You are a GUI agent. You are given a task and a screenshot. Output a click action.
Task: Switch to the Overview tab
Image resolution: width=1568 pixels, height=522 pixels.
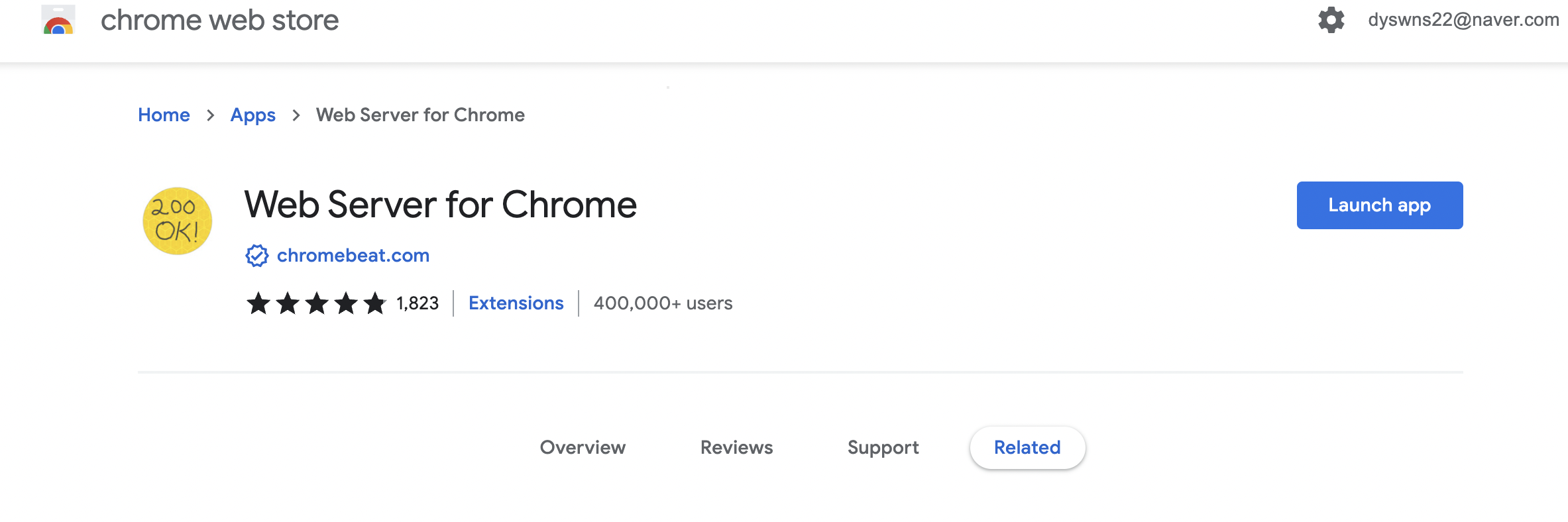pyautogui.click(x=583, y=448)
